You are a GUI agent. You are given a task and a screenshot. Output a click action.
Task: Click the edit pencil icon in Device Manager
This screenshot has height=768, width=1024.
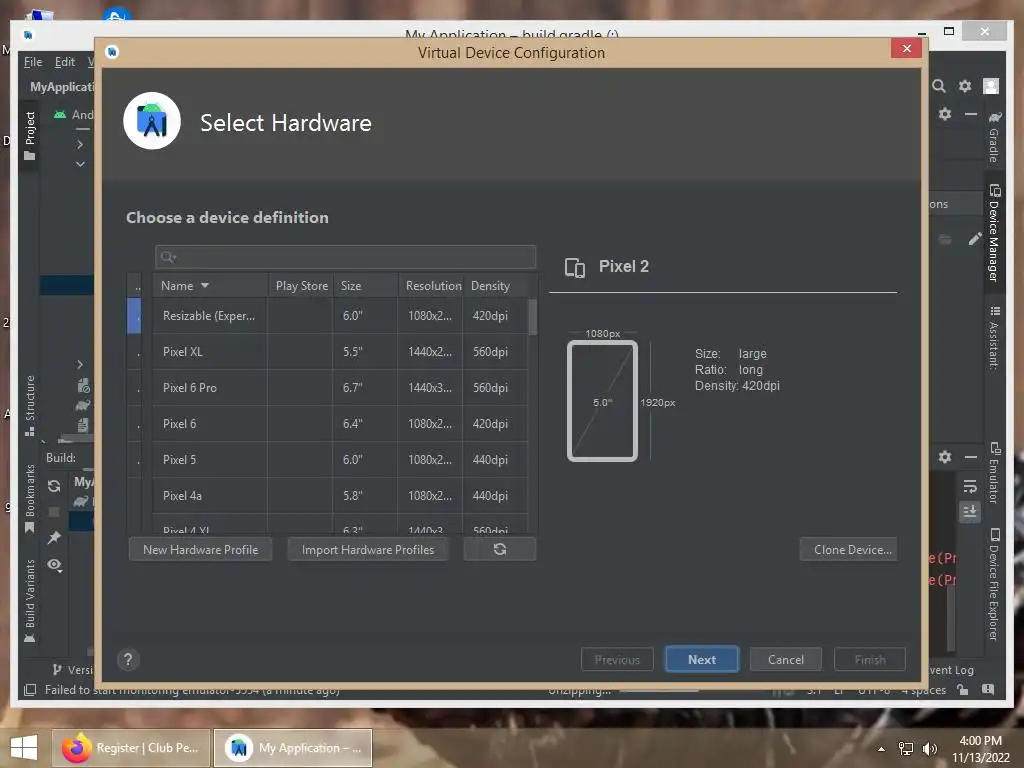pos(974,238)
